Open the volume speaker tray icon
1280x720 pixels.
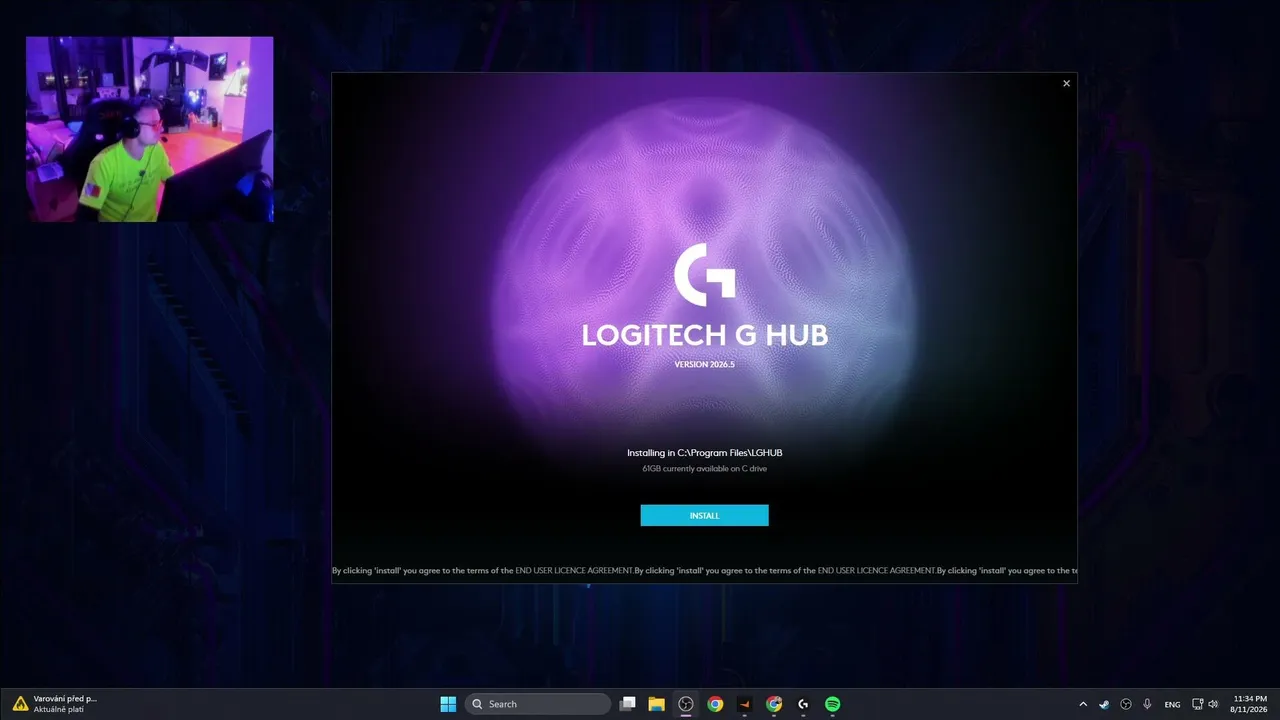pyautogui.click(x=1214, y=704)
